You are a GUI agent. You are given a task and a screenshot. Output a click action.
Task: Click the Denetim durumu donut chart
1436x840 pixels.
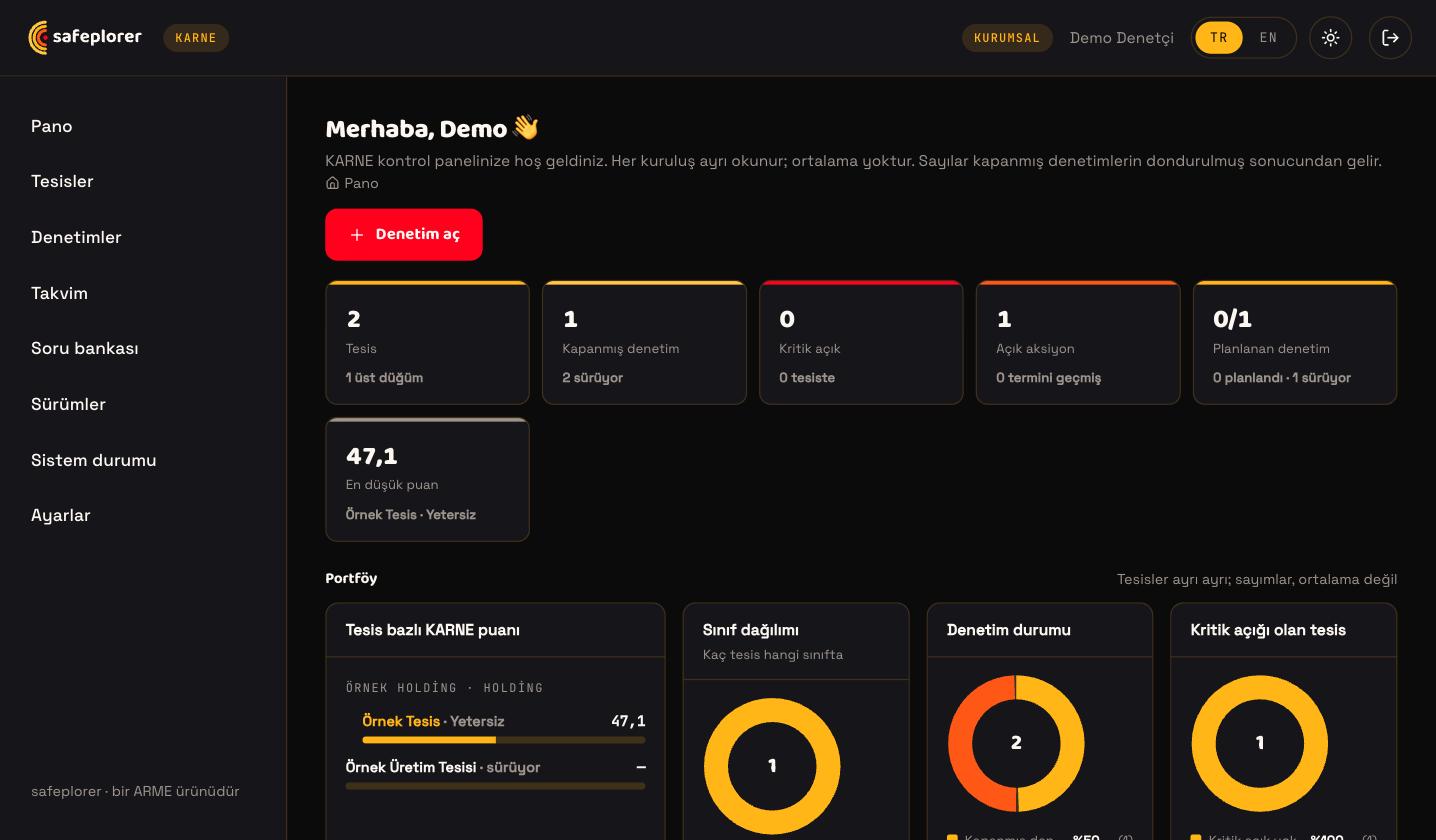point(1016,743)
